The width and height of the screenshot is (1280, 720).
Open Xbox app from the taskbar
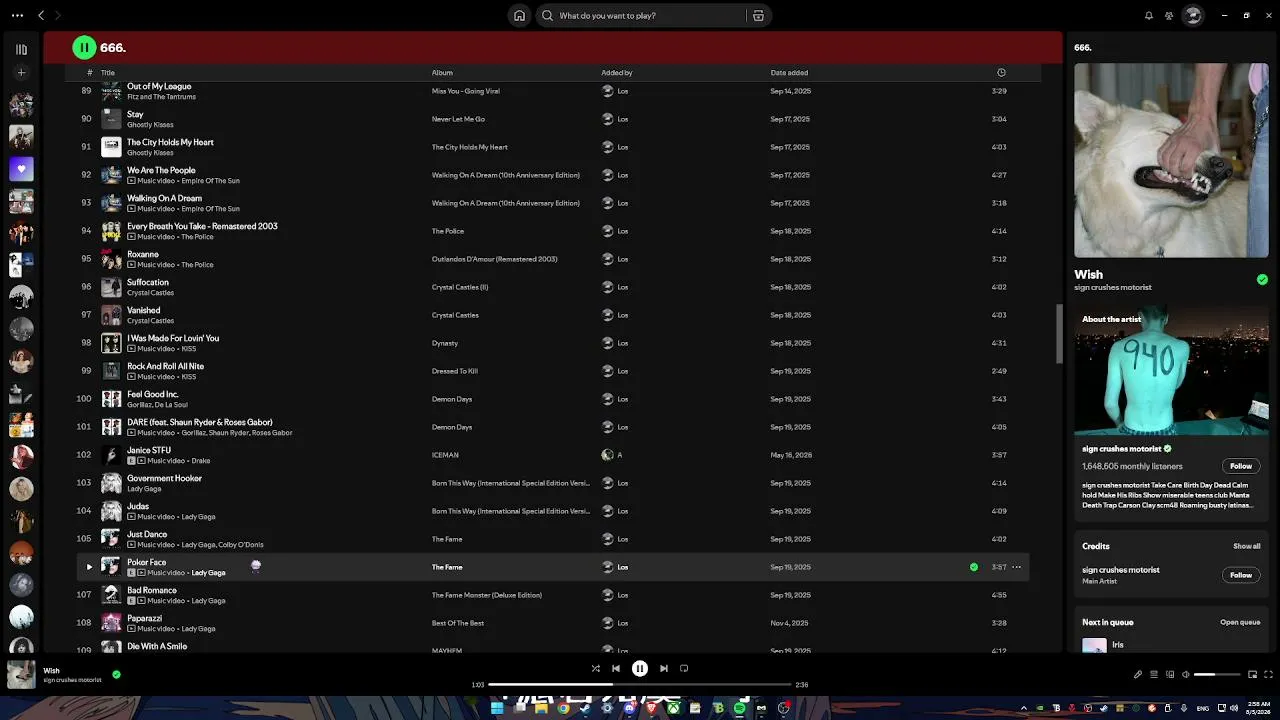[673, 708]
